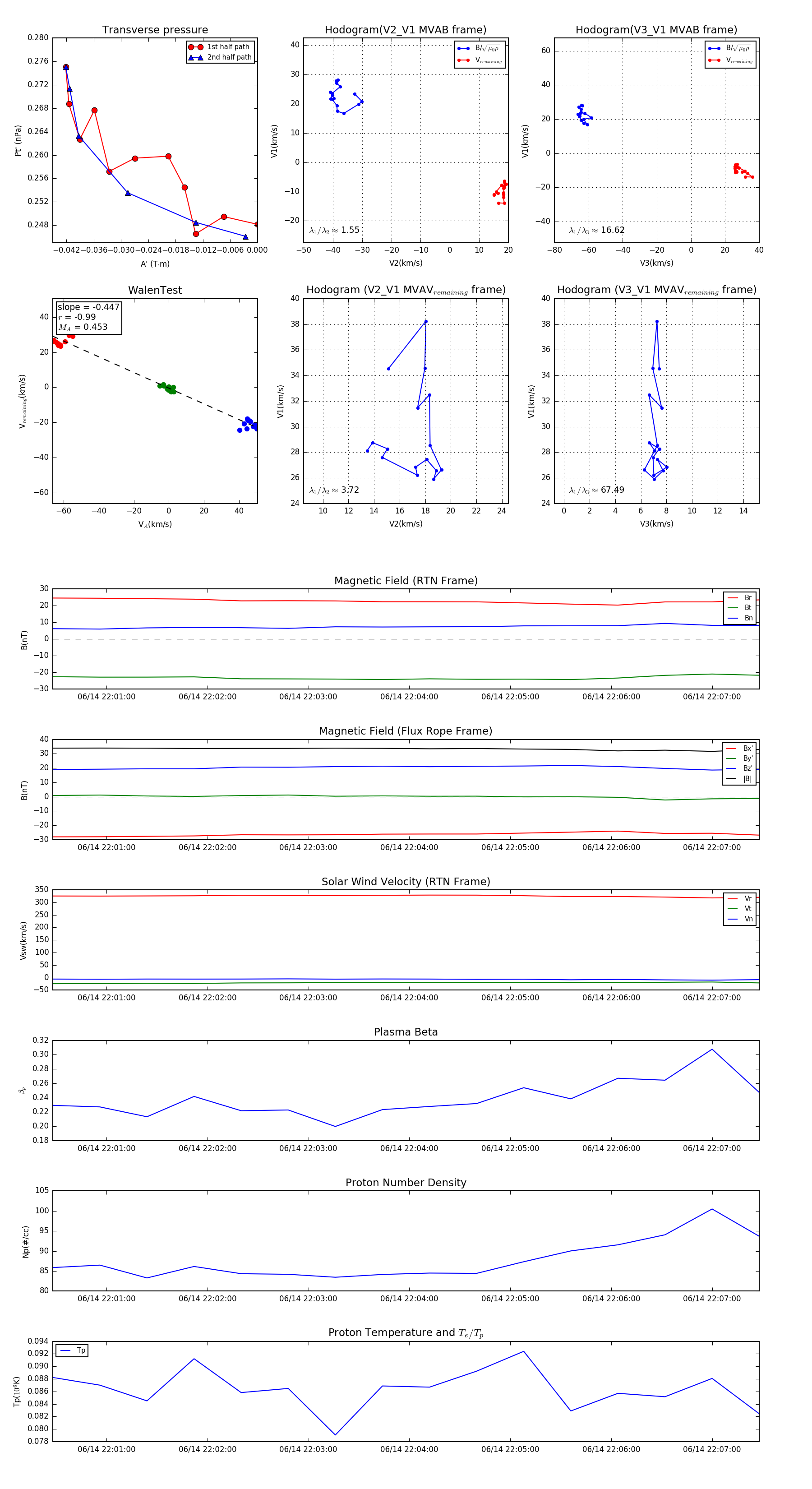Click the eigenvalue ratio 1.55 annotation

pos(335,230)
